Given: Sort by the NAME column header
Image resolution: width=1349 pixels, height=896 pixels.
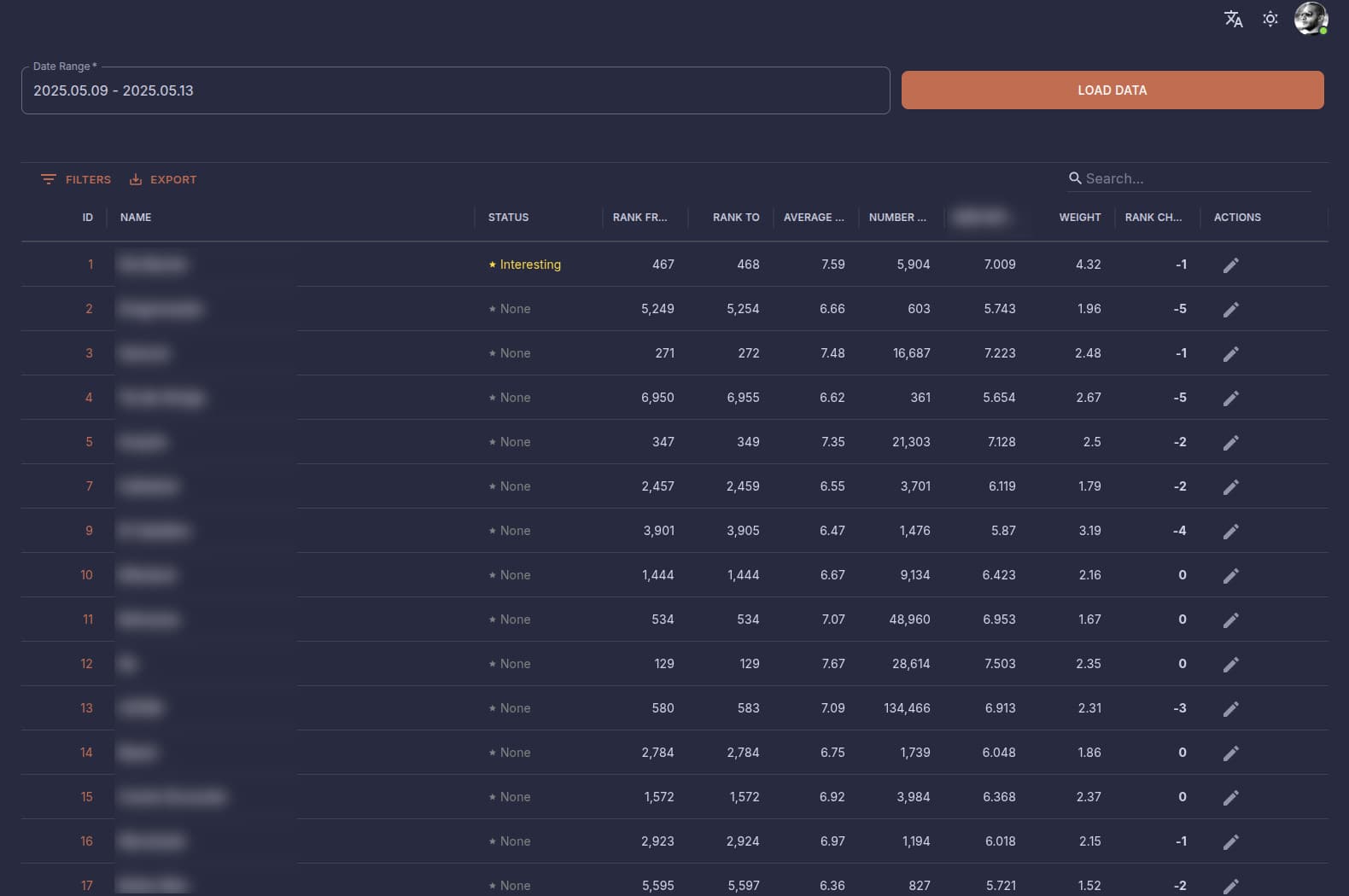Looking at the screenshot, I should 136,218.
